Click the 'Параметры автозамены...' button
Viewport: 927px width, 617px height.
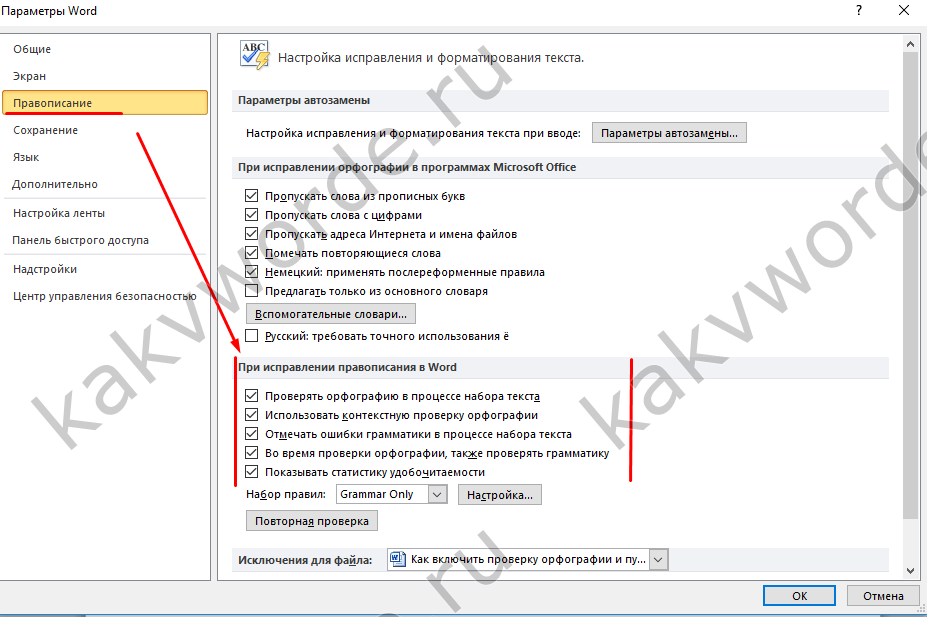(x=669, y=133)
